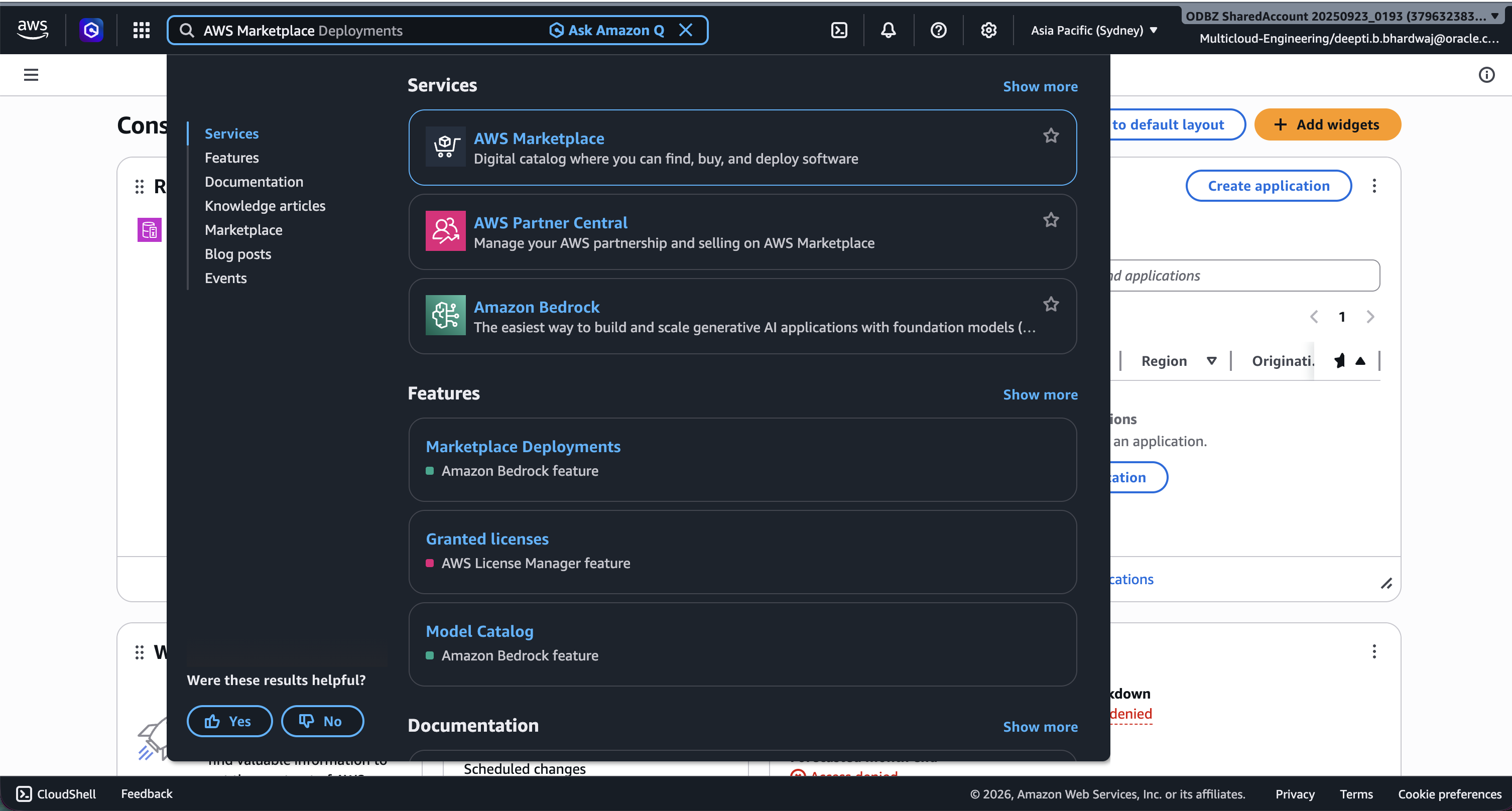Viewport: 1512px width, 811px height.
Task: Open the settings gear icon
Action: [988, 30]
